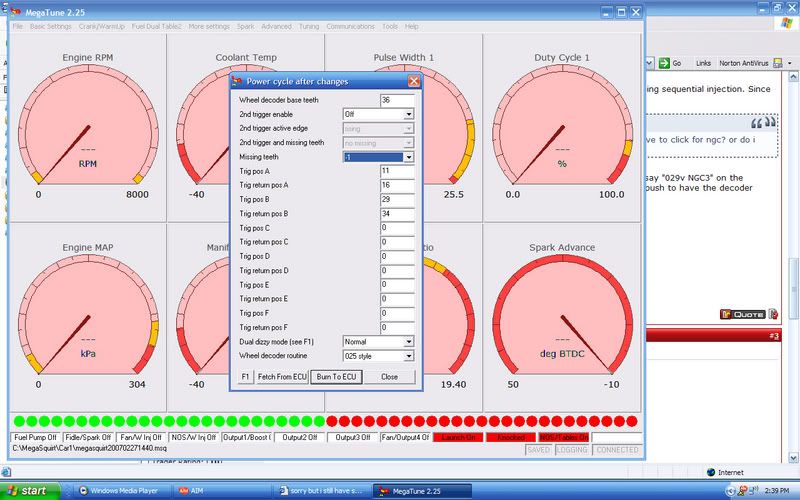The image size is (800, 500).
Task: Click the Output3 Off indicator
Action: 352,437
